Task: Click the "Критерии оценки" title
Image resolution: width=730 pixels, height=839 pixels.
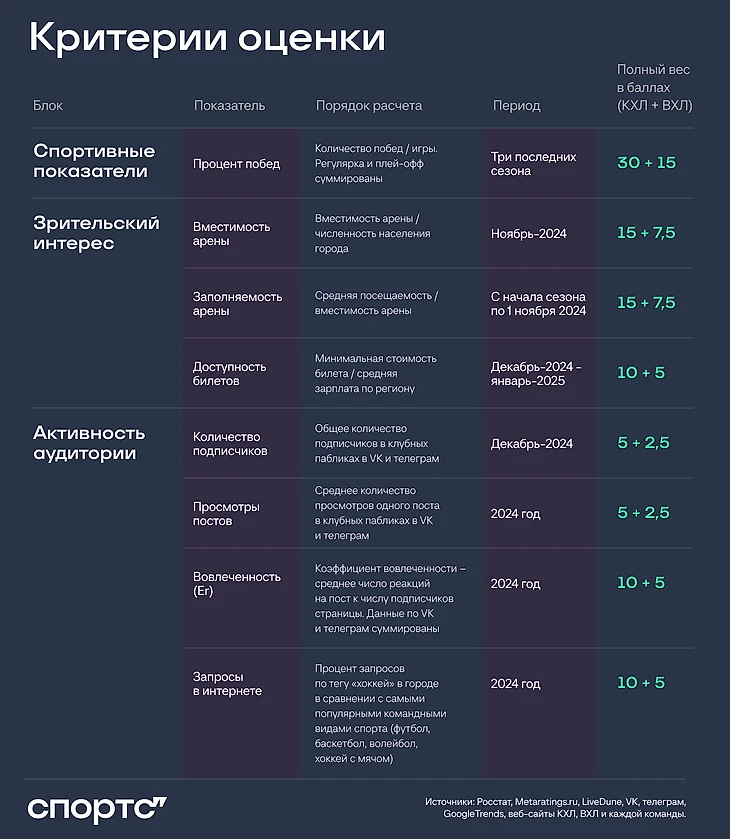Action: click(207, 38)
